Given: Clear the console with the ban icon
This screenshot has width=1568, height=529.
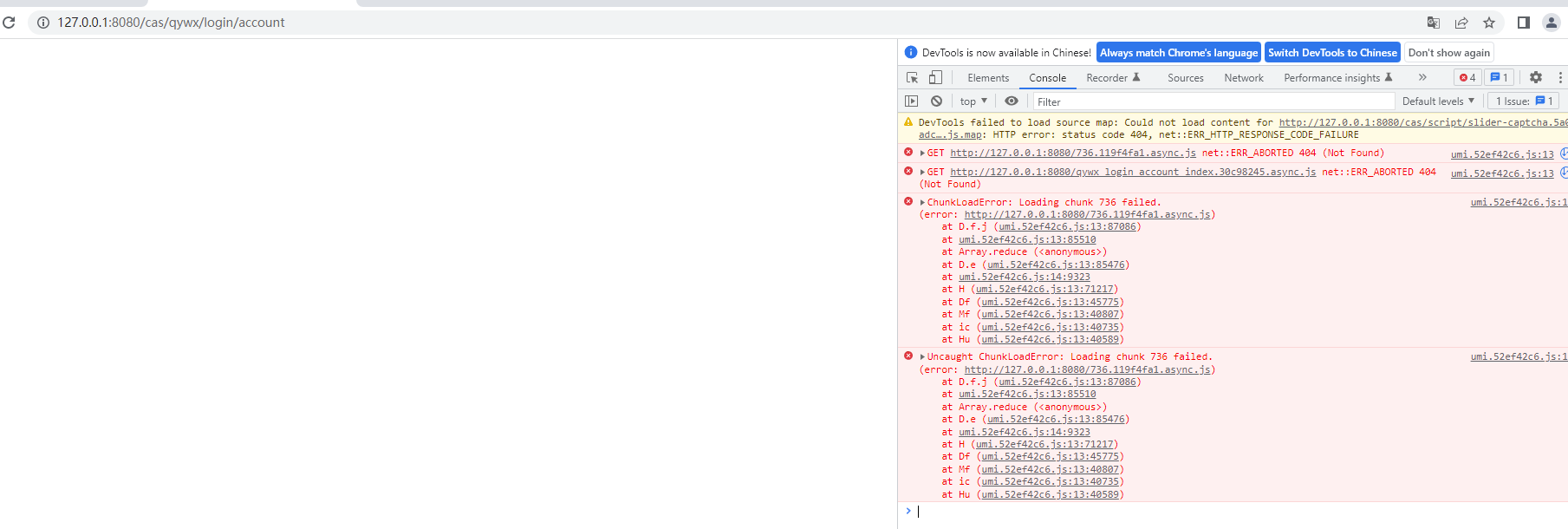Looking at the screenshot, I should click(936, 101).
